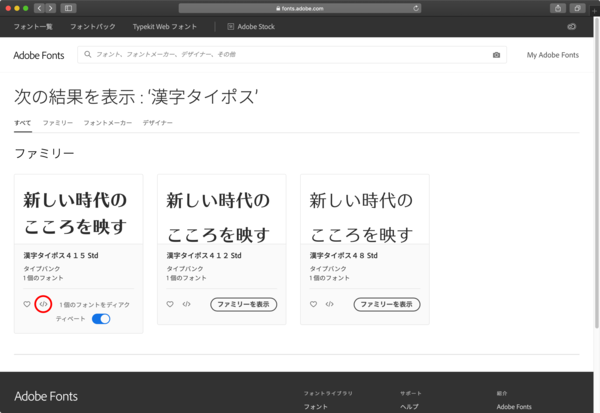The height and width of the screenshot is (413, 600).
Task: Favorite 漢字タイポス412 Std with the heart icon
Action: (170, 304)
